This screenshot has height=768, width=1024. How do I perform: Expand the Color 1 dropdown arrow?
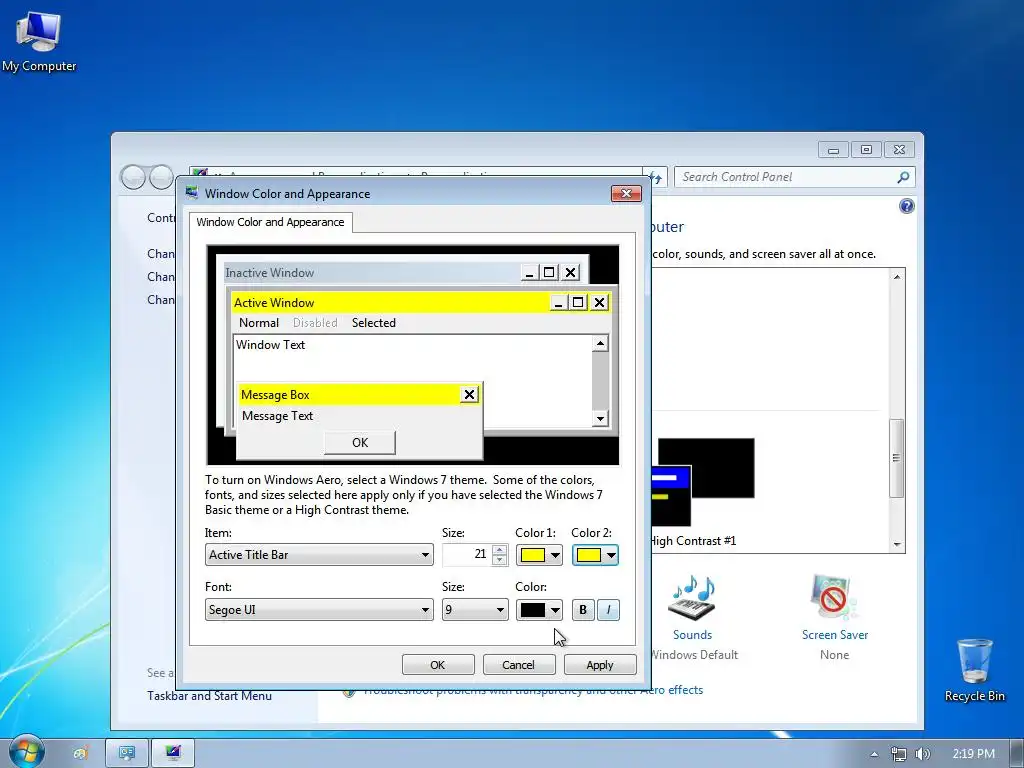click(x=555, y=555)
